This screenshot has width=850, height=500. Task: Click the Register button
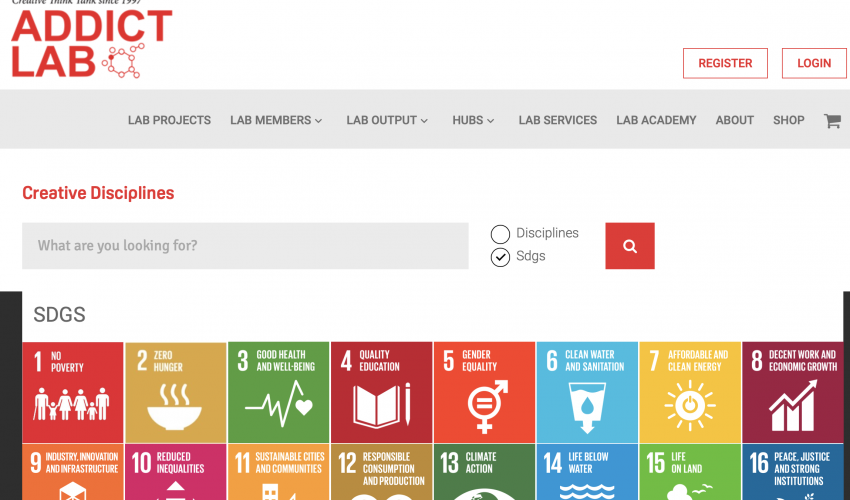pos(725,63)
